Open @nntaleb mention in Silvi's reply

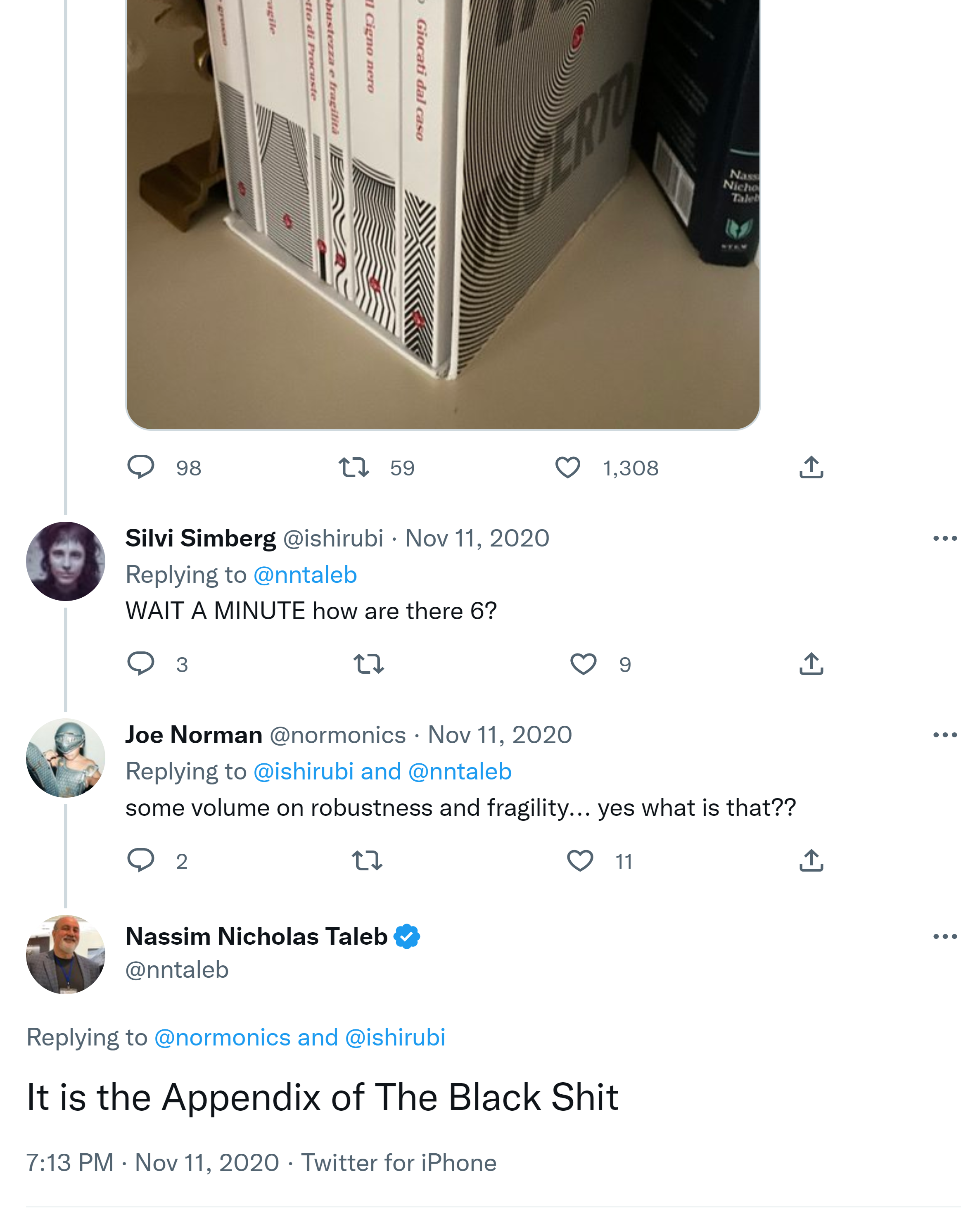click(305, 575)
